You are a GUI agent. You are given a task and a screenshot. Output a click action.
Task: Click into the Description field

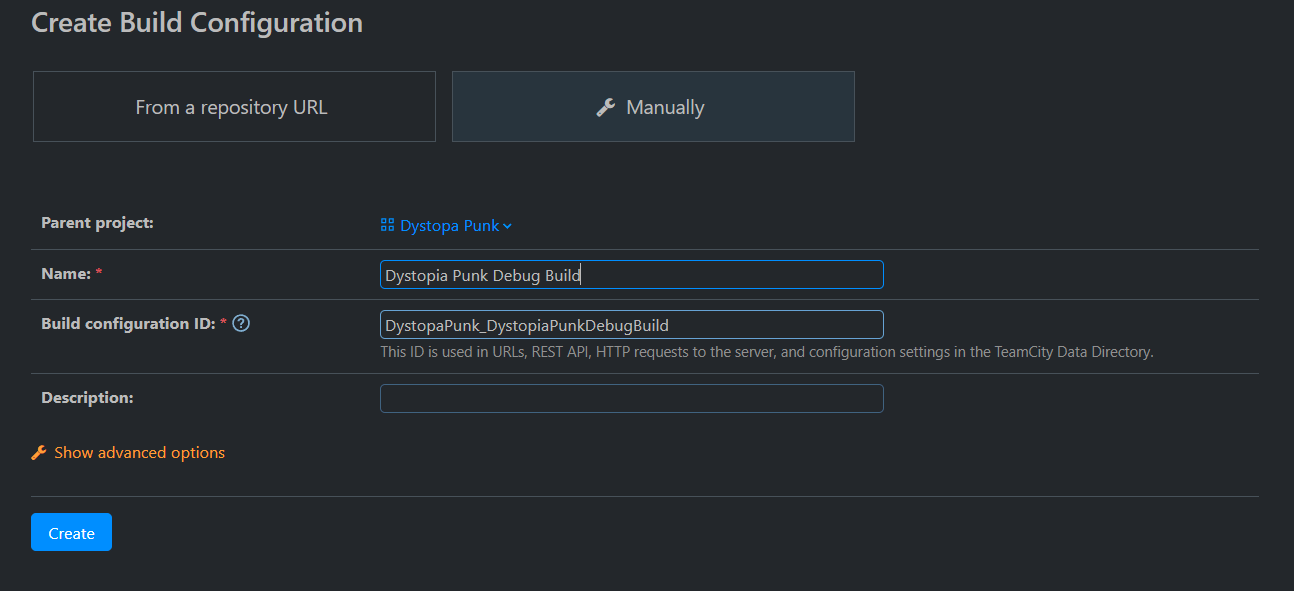pyautogui.click(x=632, y=399)
